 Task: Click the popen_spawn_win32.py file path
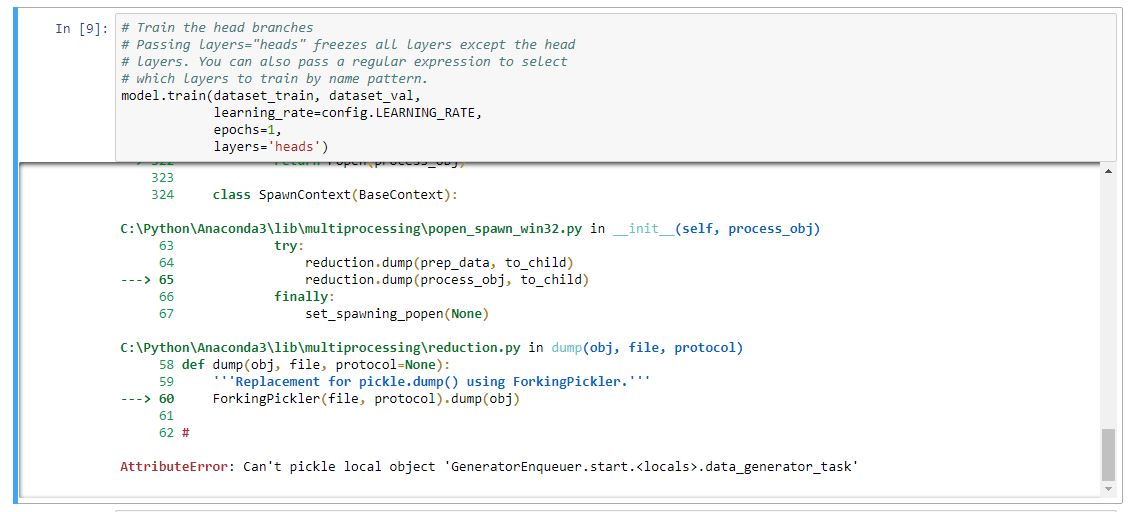(353, 229)
